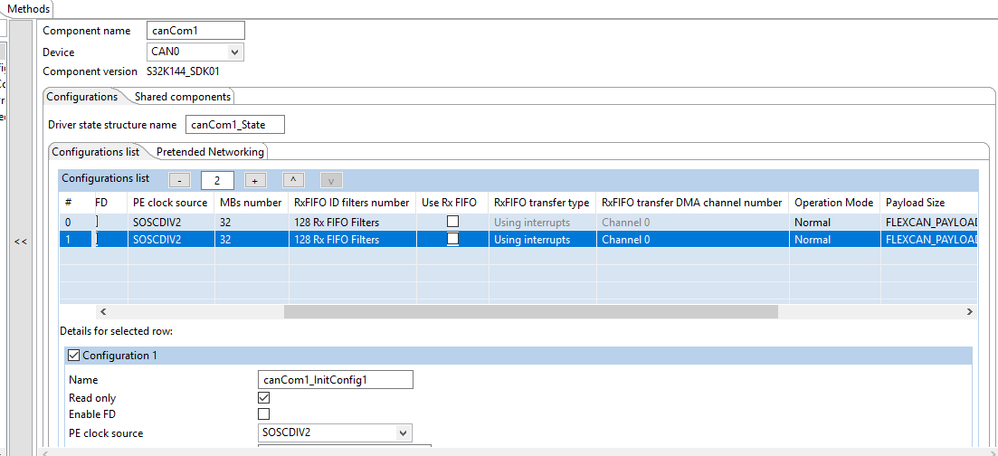Select row 0 by its index cell
Viewport: 998px width, 456px height.
[76, 222]
